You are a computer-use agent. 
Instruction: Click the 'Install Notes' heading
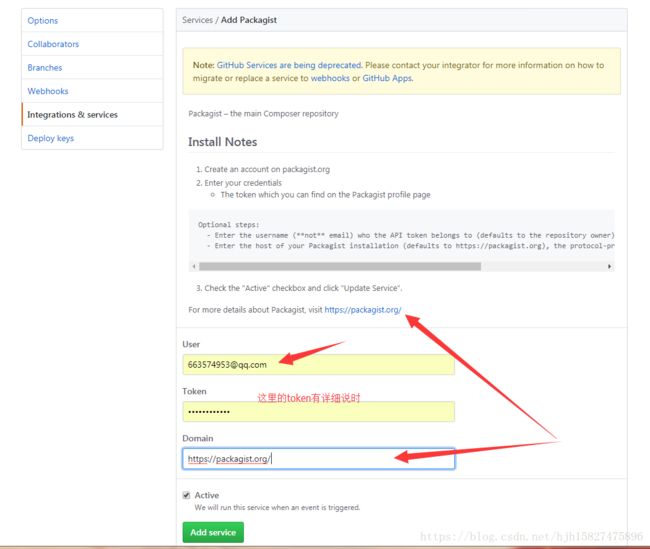(223, 142)
